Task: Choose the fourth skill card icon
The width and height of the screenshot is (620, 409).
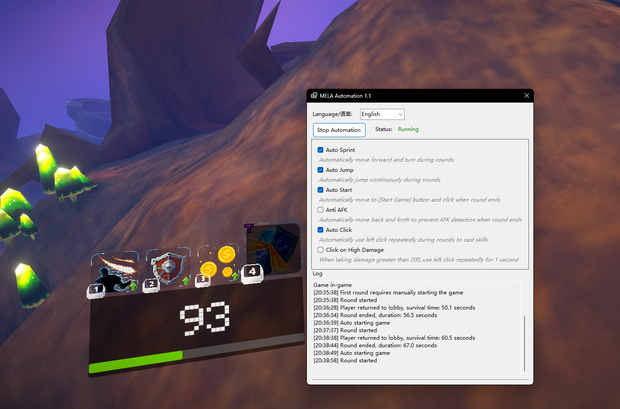Action: [273, 249]
